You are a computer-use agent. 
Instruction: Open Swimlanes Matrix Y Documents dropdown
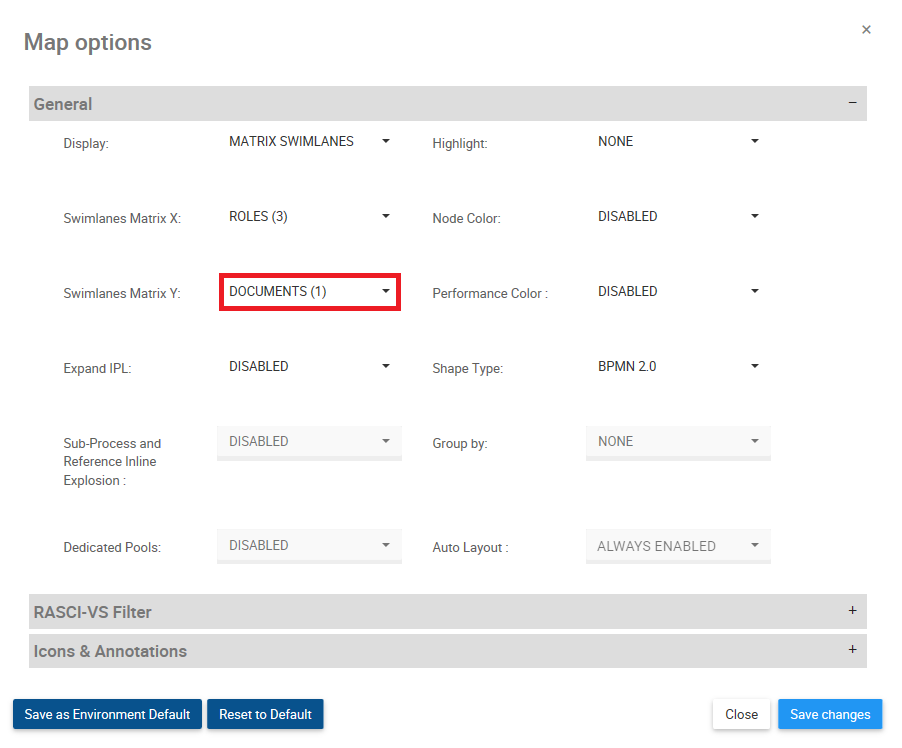(x=309, y=292)
